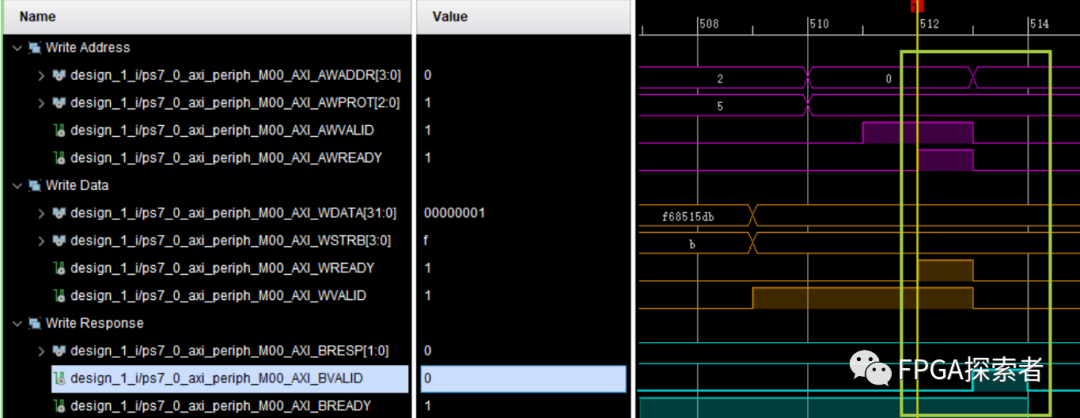Click the Write Data group icon

34,185
